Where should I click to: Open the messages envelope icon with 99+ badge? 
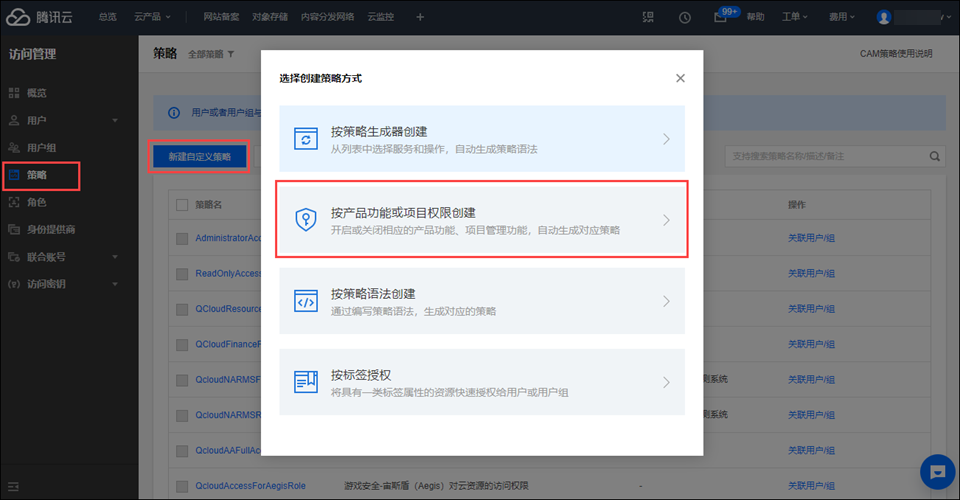(x=720, y=17)
